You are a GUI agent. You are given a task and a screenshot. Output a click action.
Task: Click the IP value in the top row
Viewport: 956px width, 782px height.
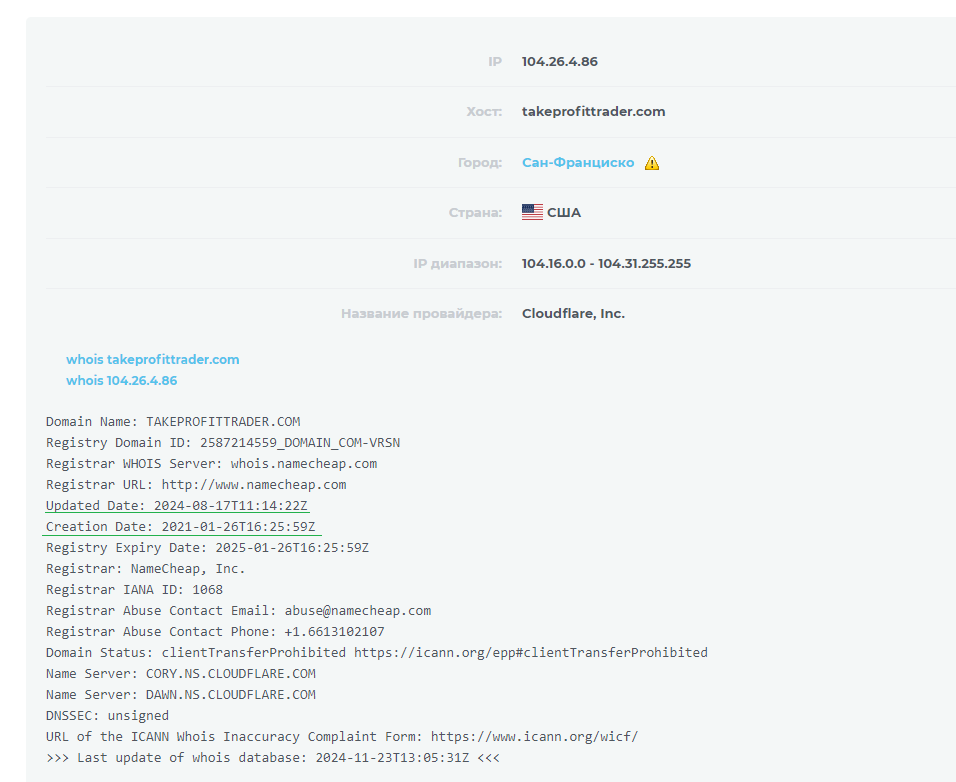point(559,61)
